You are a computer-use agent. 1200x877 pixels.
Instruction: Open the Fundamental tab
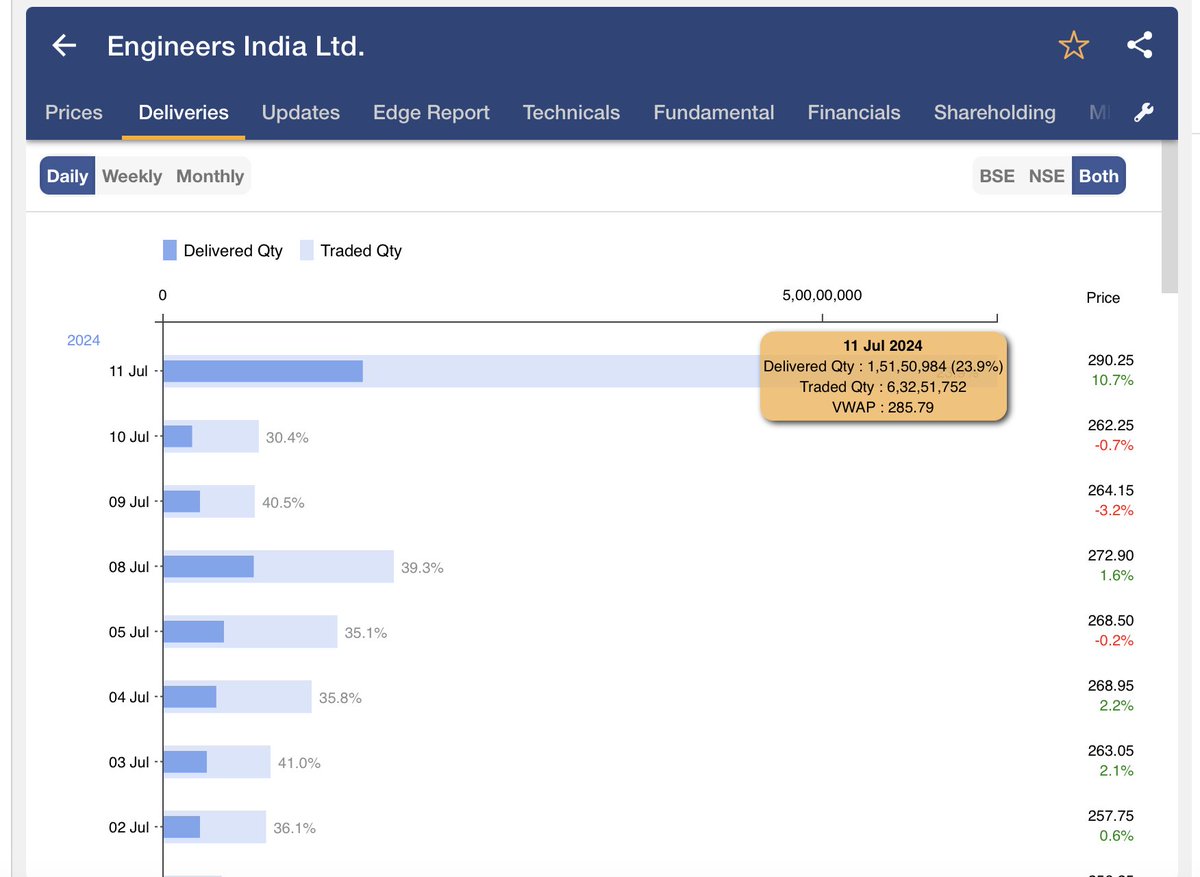click(714, 113)
